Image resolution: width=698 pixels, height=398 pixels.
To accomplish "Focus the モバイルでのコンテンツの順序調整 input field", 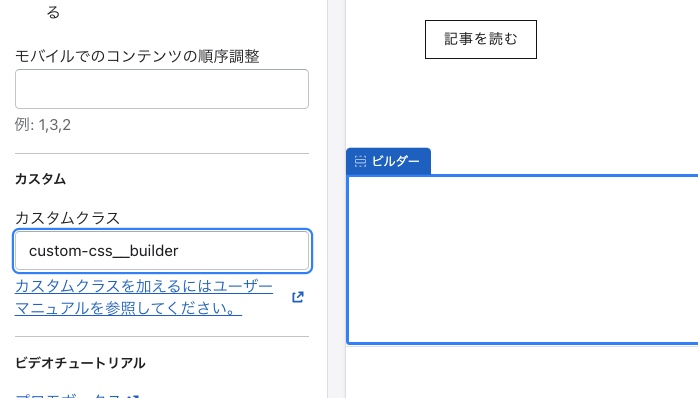I will 162,89.
